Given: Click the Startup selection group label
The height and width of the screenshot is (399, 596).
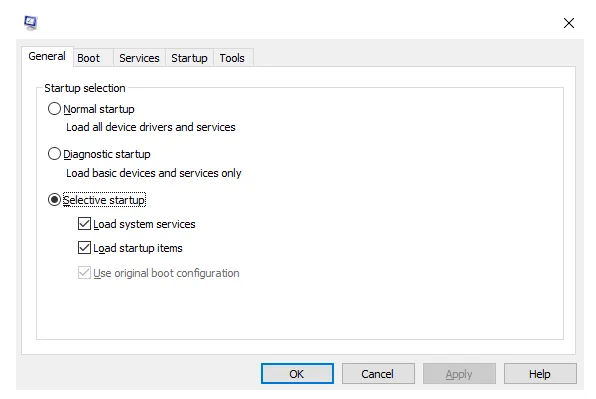Looking at the screenshot, I should coord(85,88).
